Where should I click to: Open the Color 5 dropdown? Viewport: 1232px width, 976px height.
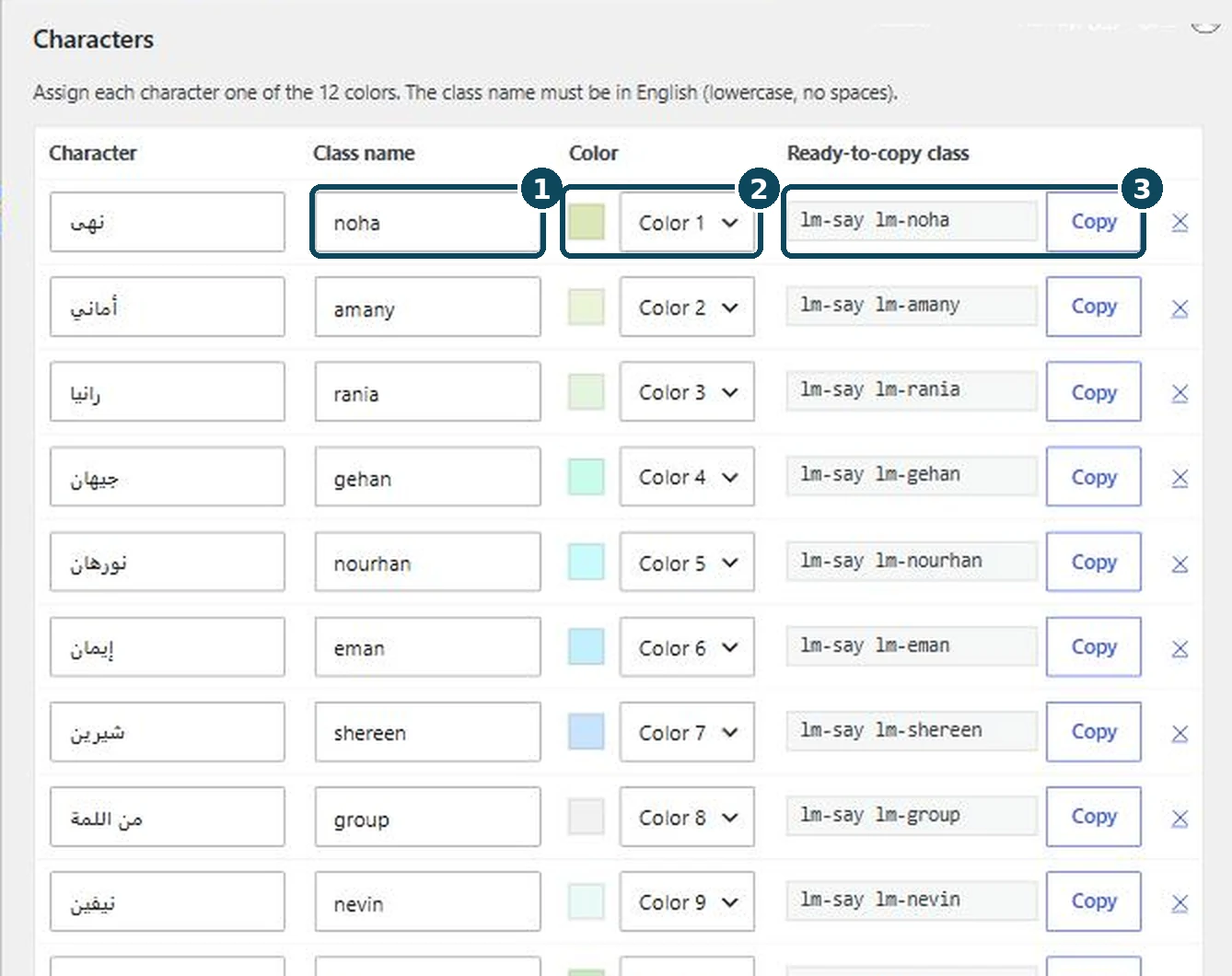(687, 563)
